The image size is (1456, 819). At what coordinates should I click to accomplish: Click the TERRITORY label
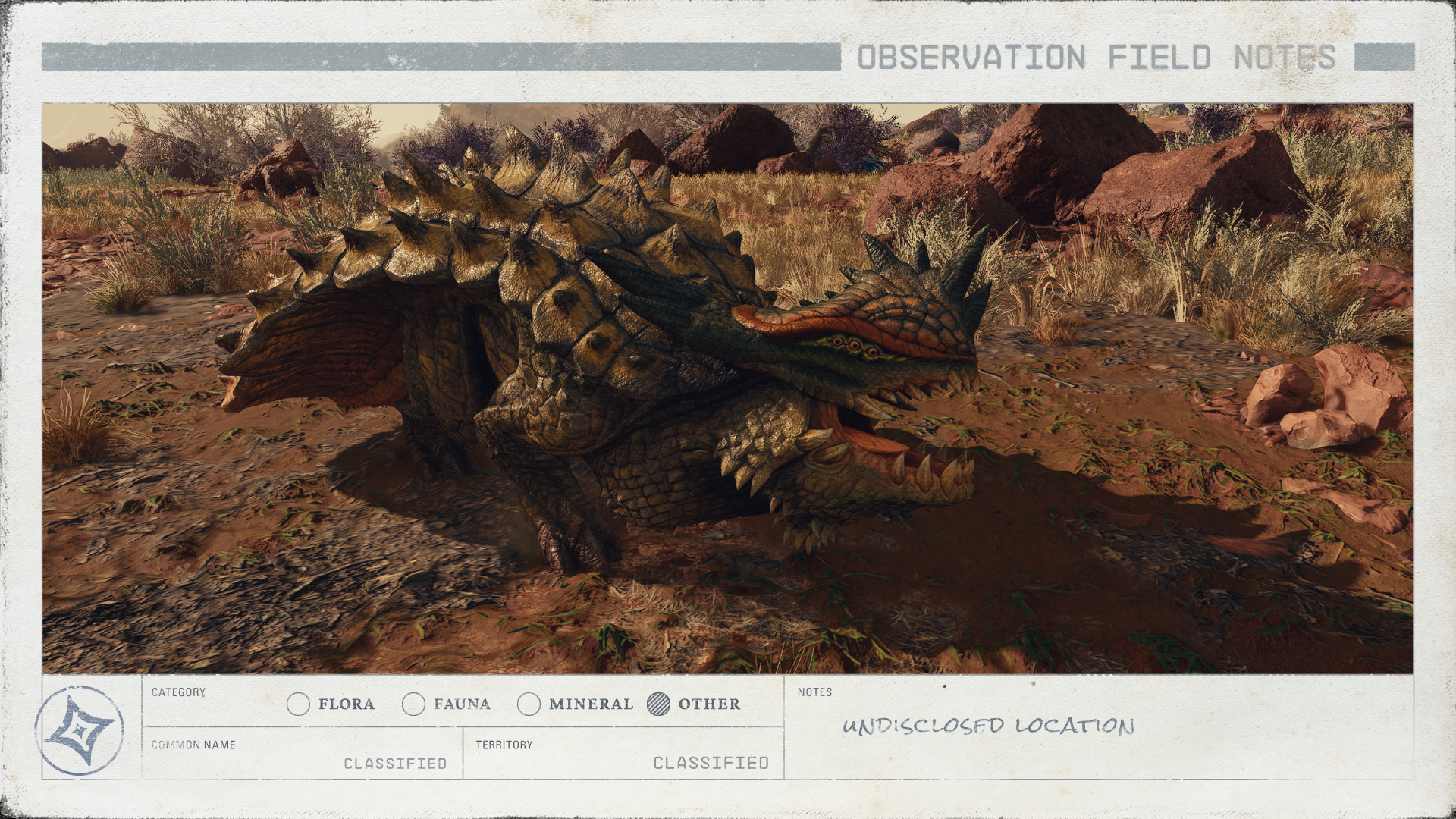[504, 745]
